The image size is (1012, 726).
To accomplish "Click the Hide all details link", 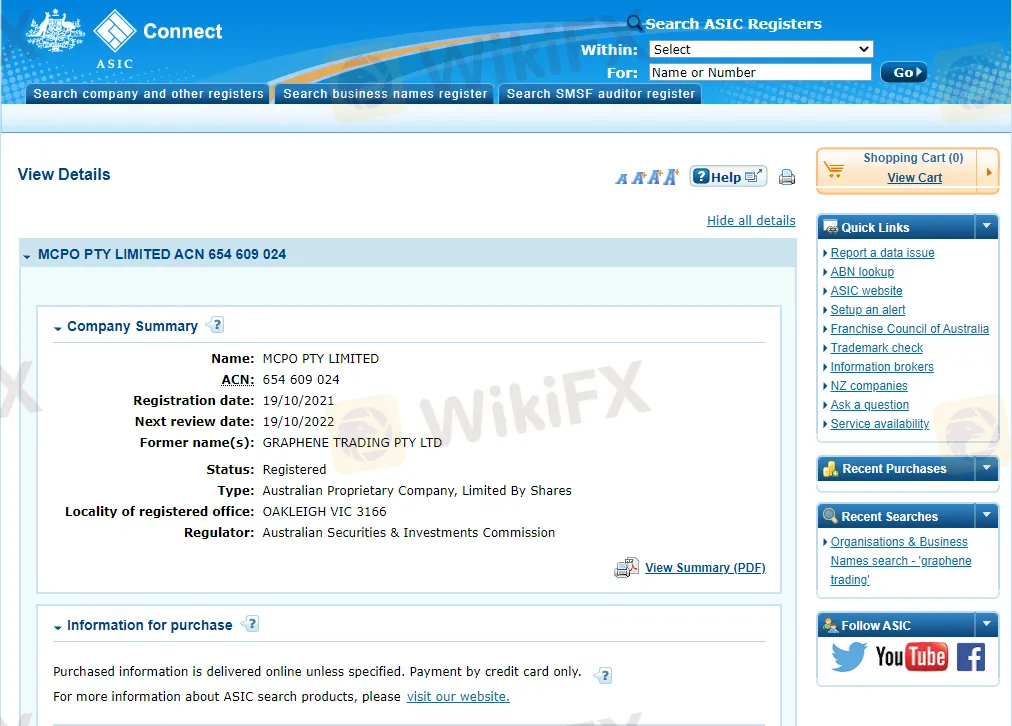I will pyautogui.click(x=751, y=221).
